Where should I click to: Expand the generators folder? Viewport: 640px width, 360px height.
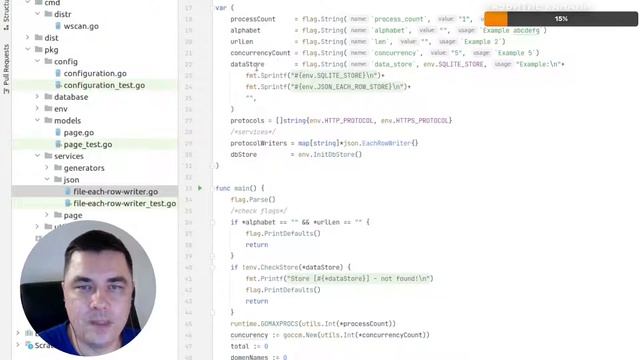tap(47, 168)
